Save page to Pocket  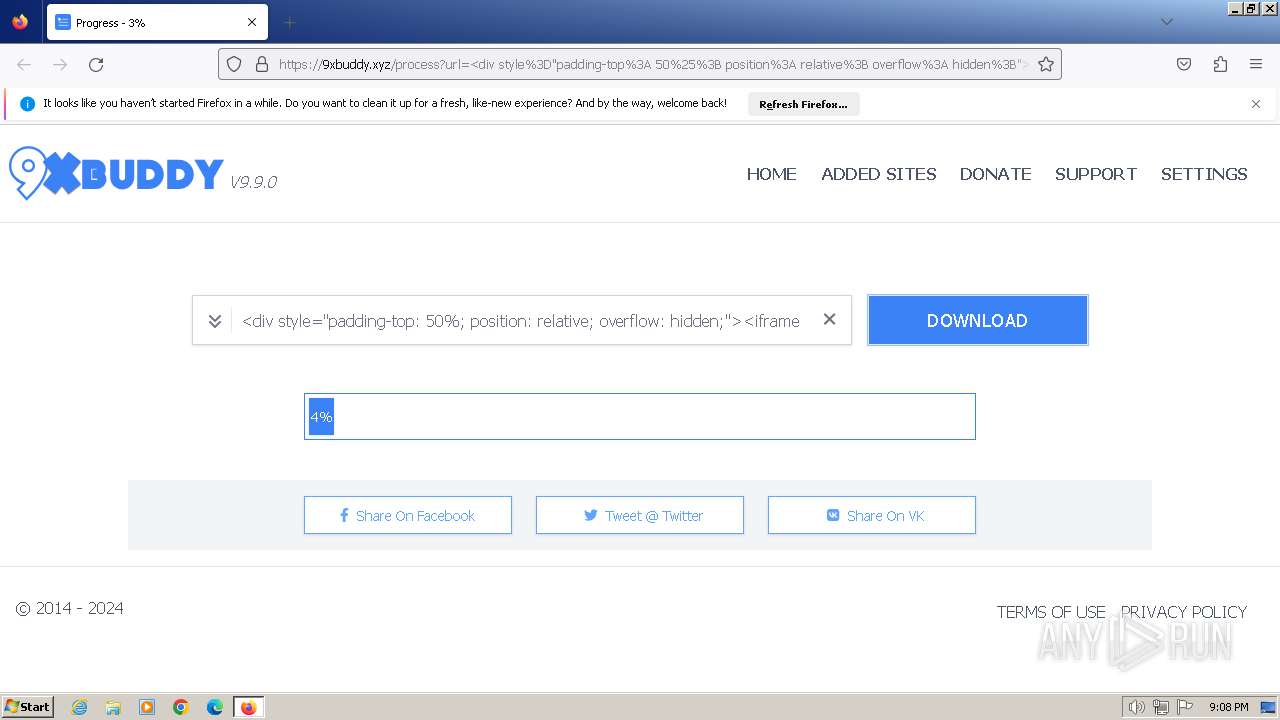1184,64
